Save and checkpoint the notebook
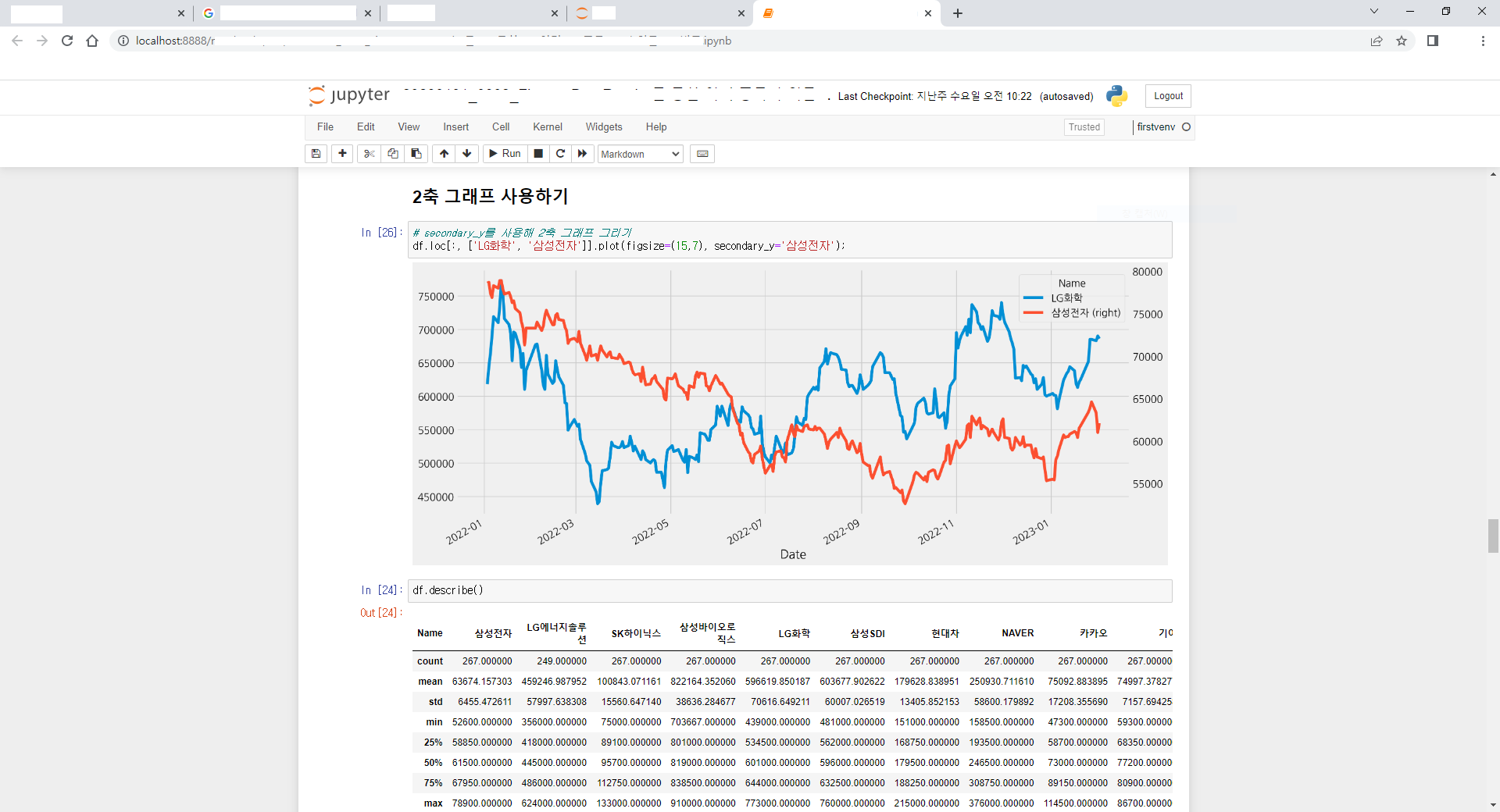 [x=316, y=154]
